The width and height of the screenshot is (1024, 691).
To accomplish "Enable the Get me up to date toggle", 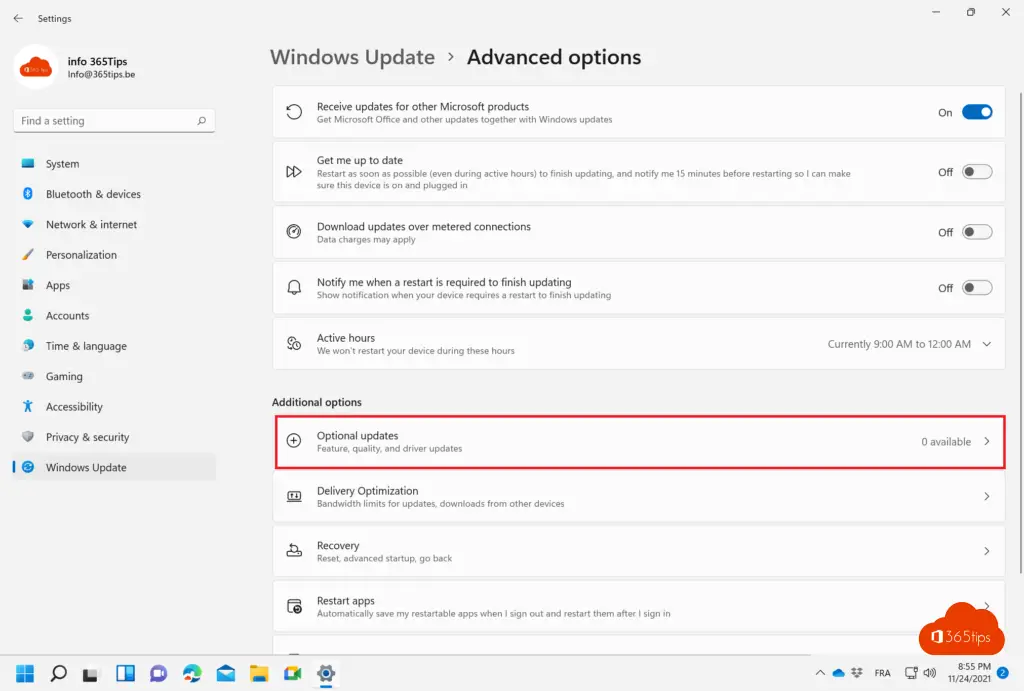I will click(x=976, y=172).
